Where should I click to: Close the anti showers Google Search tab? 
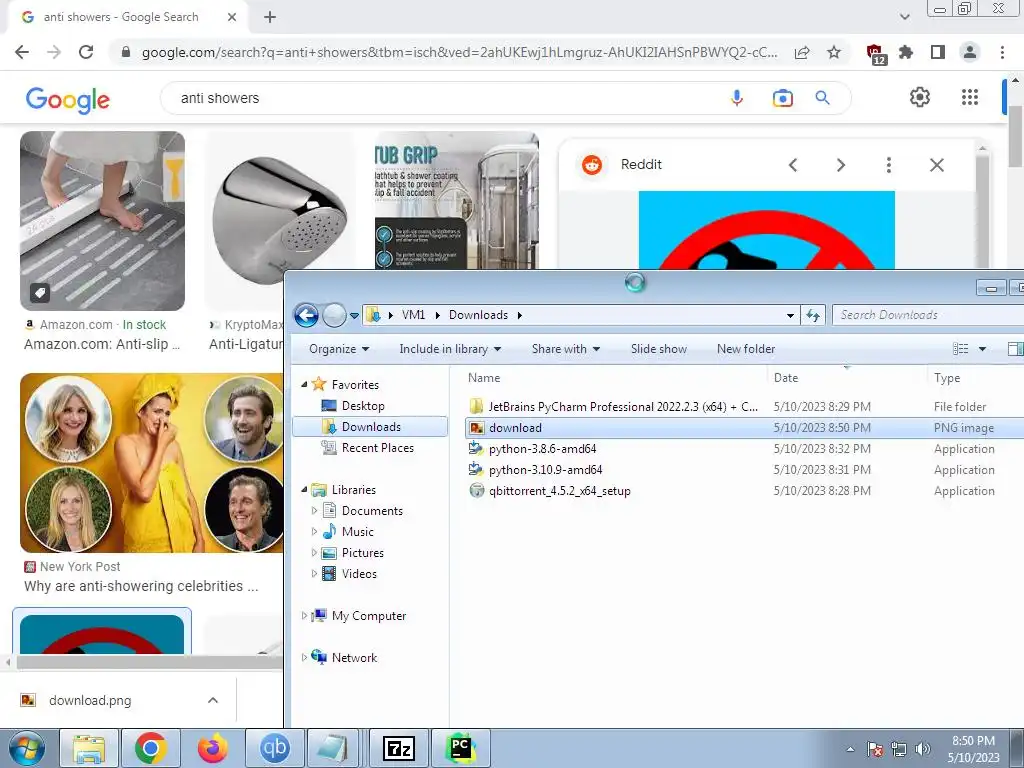(232, 17)
